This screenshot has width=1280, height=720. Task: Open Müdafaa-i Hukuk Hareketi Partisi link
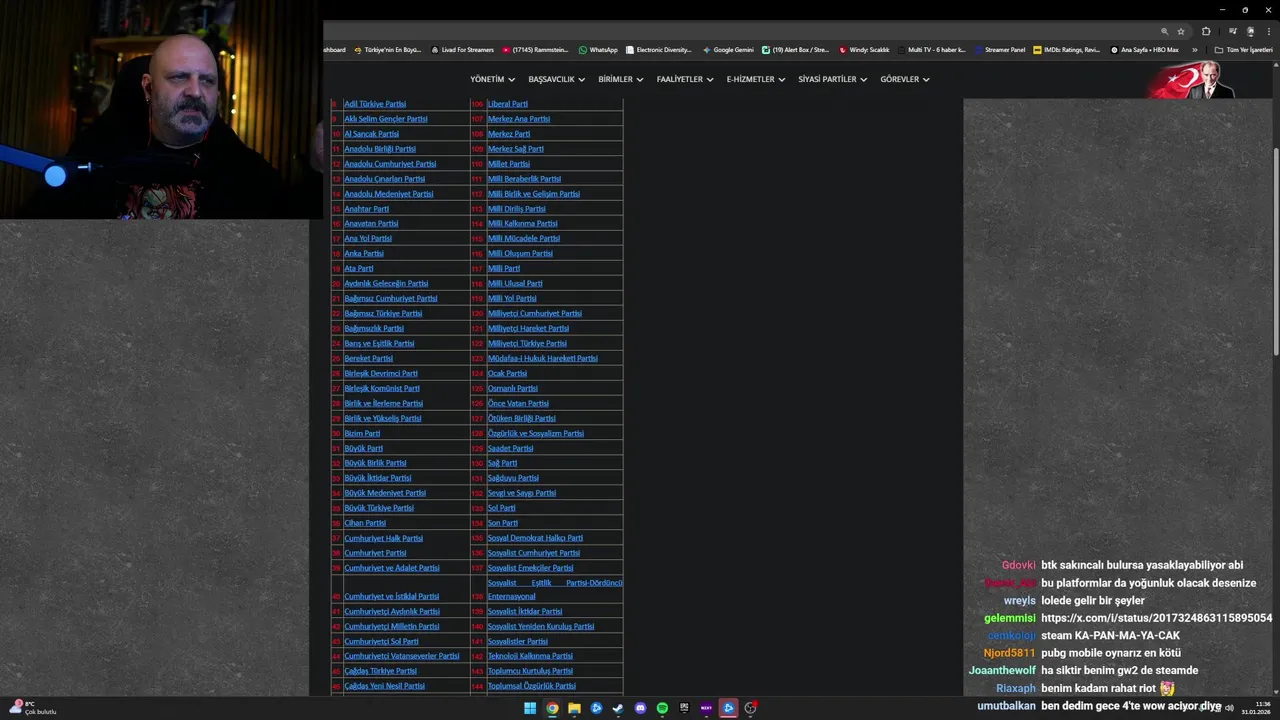(x=542, y=358)
